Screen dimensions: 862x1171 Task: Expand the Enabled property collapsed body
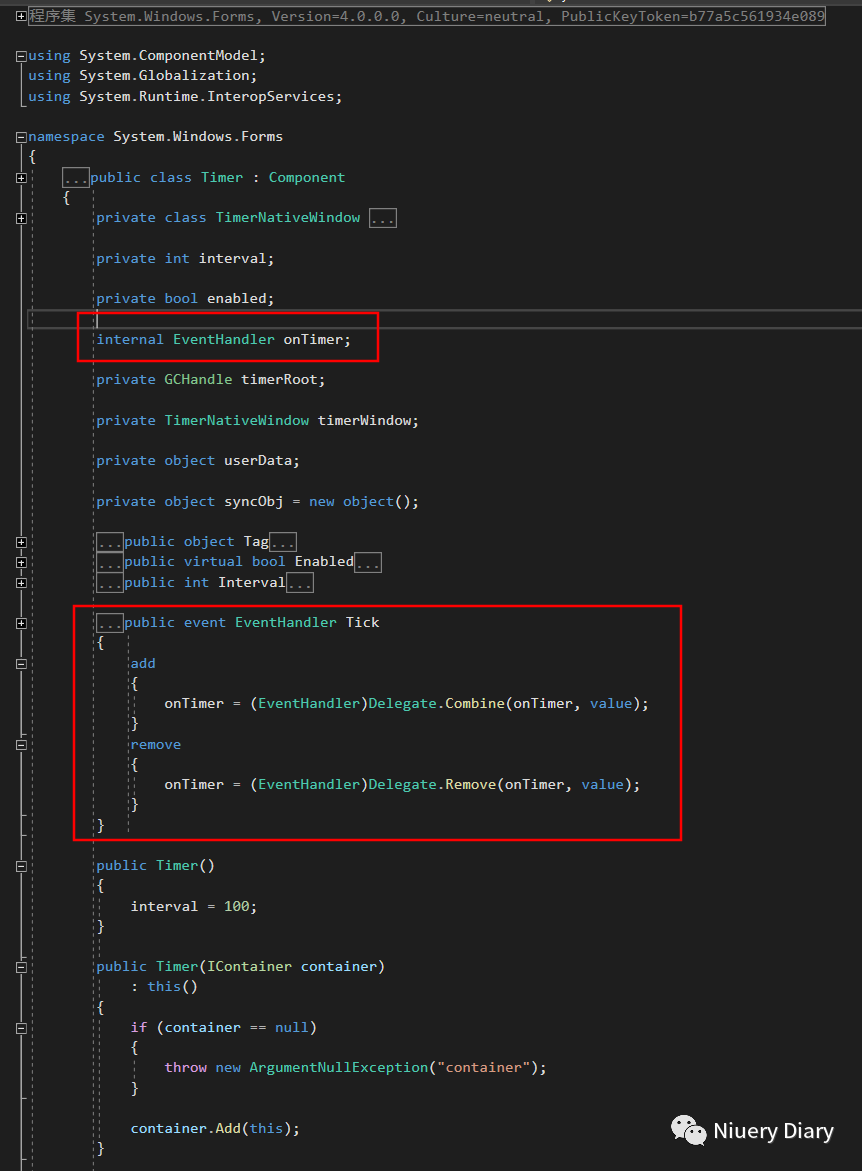[368, 561]
